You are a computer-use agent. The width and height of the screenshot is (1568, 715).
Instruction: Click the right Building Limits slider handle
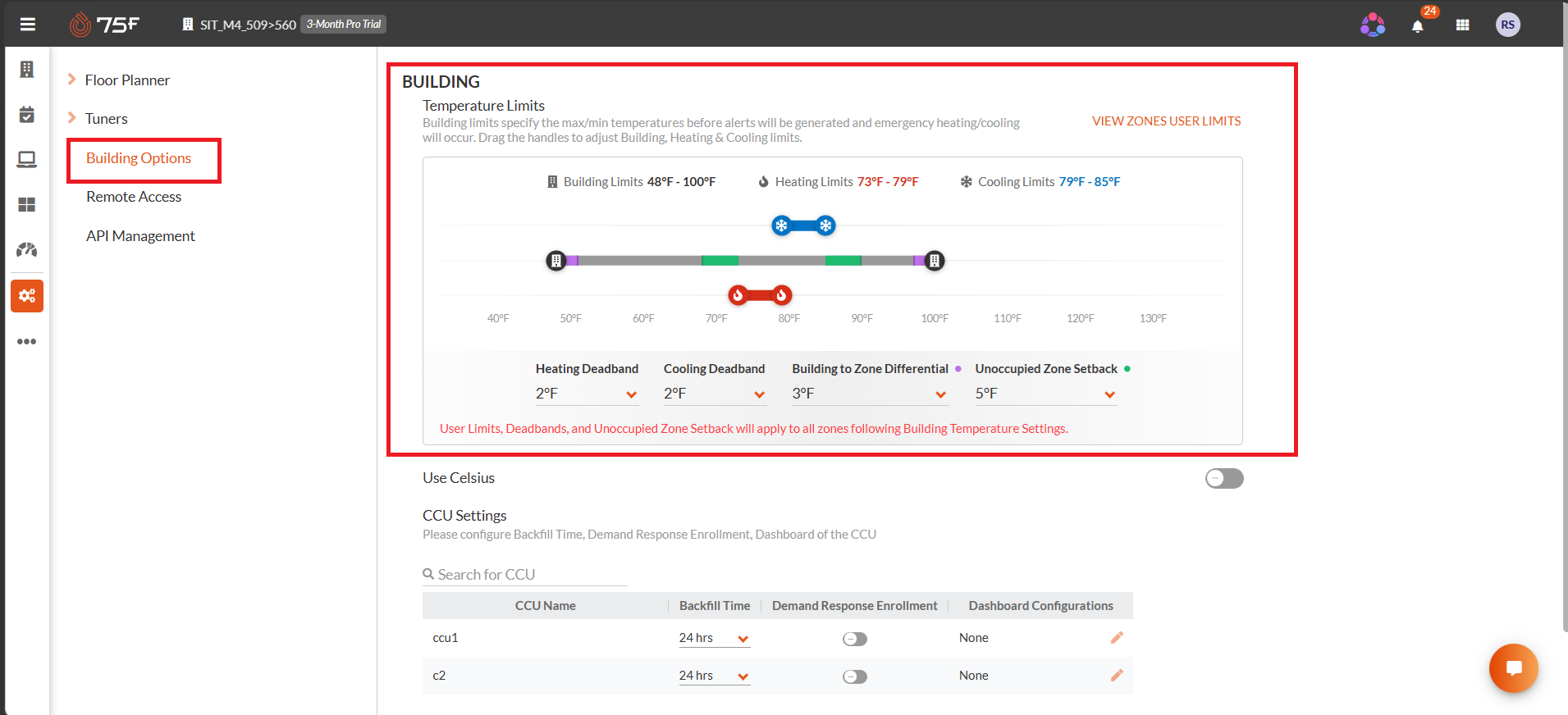(x=934, y=261)
